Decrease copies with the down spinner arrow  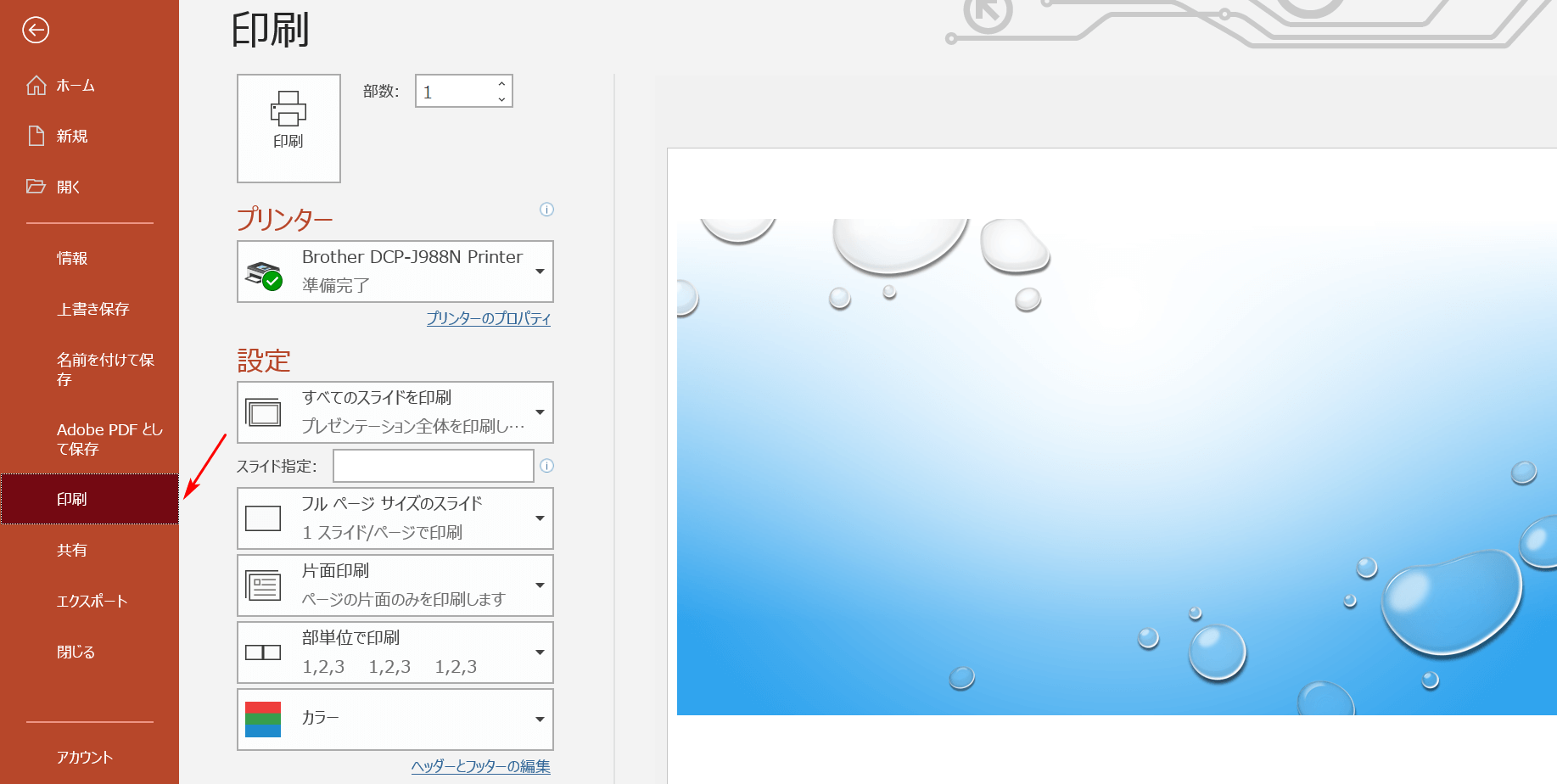(501, 99)
